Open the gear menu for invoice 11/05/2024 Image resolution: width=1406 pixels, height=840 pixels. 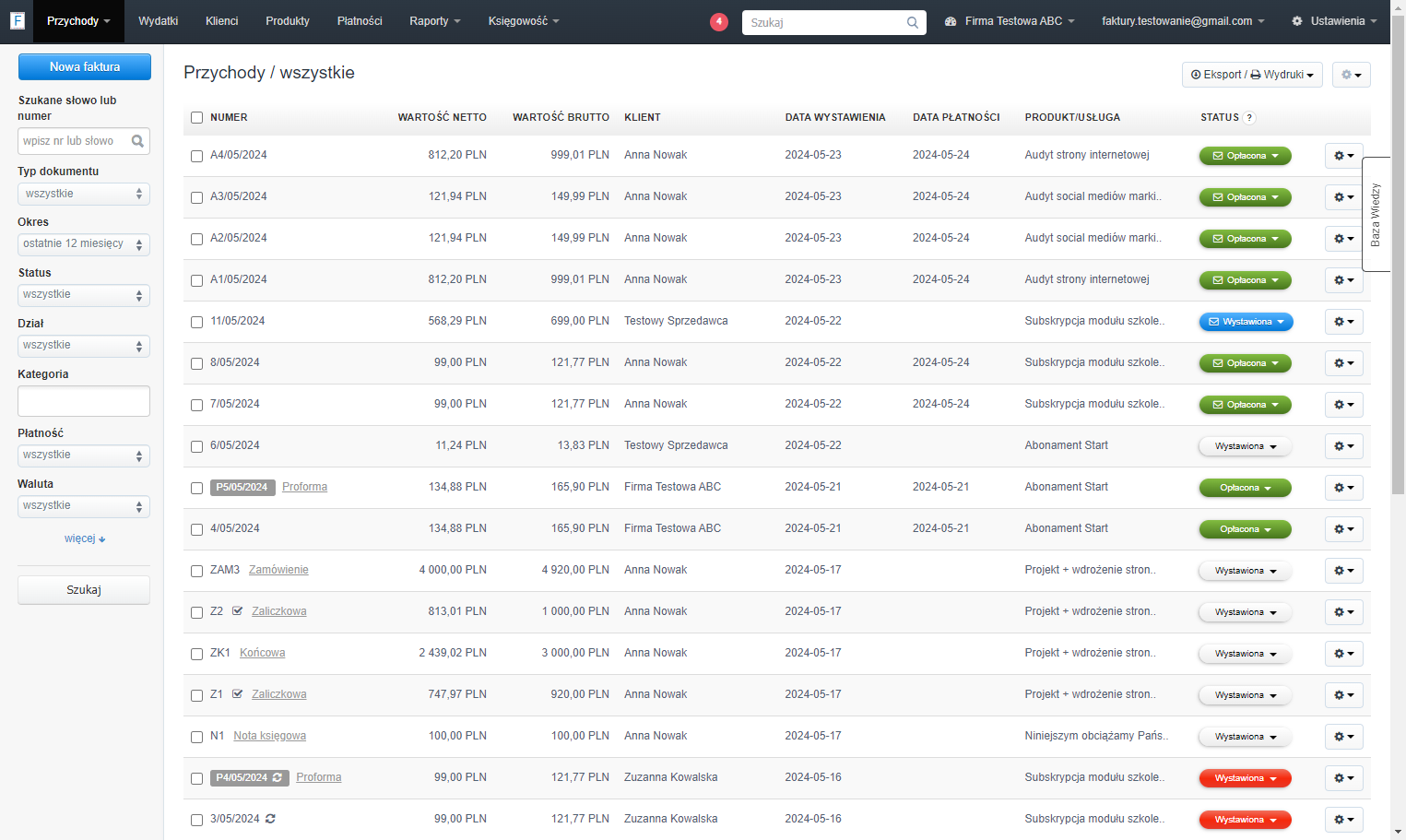point(1343,322)
